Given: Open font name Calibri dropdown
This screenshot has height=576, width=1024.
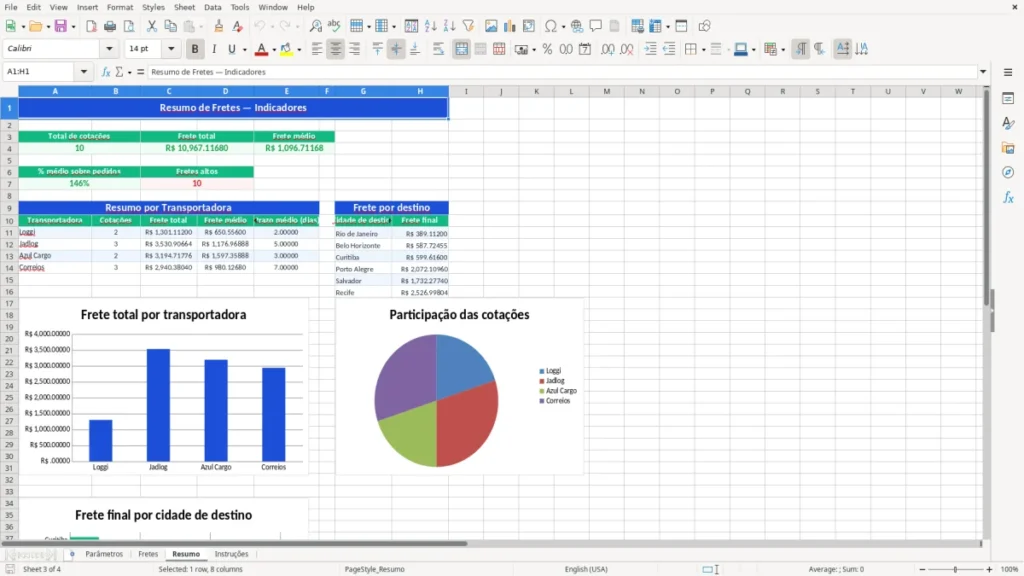Looking at the screenshot, I should pos(109,48).
